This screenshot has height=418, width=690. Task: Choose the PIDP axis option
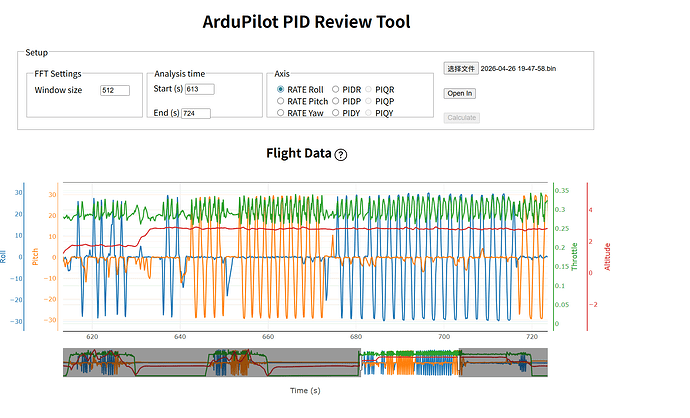click(x=335, y=101)
